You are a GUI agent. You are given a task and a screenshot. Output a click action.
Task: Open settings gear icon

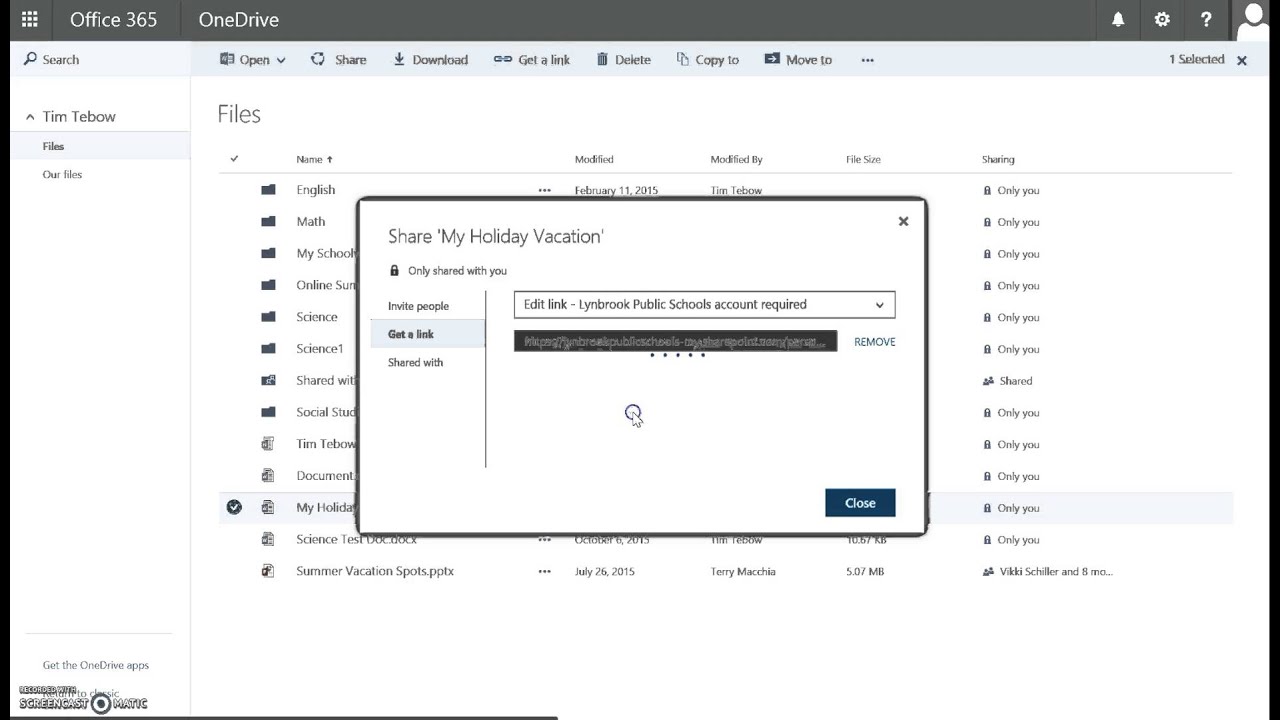[1162, 19]
